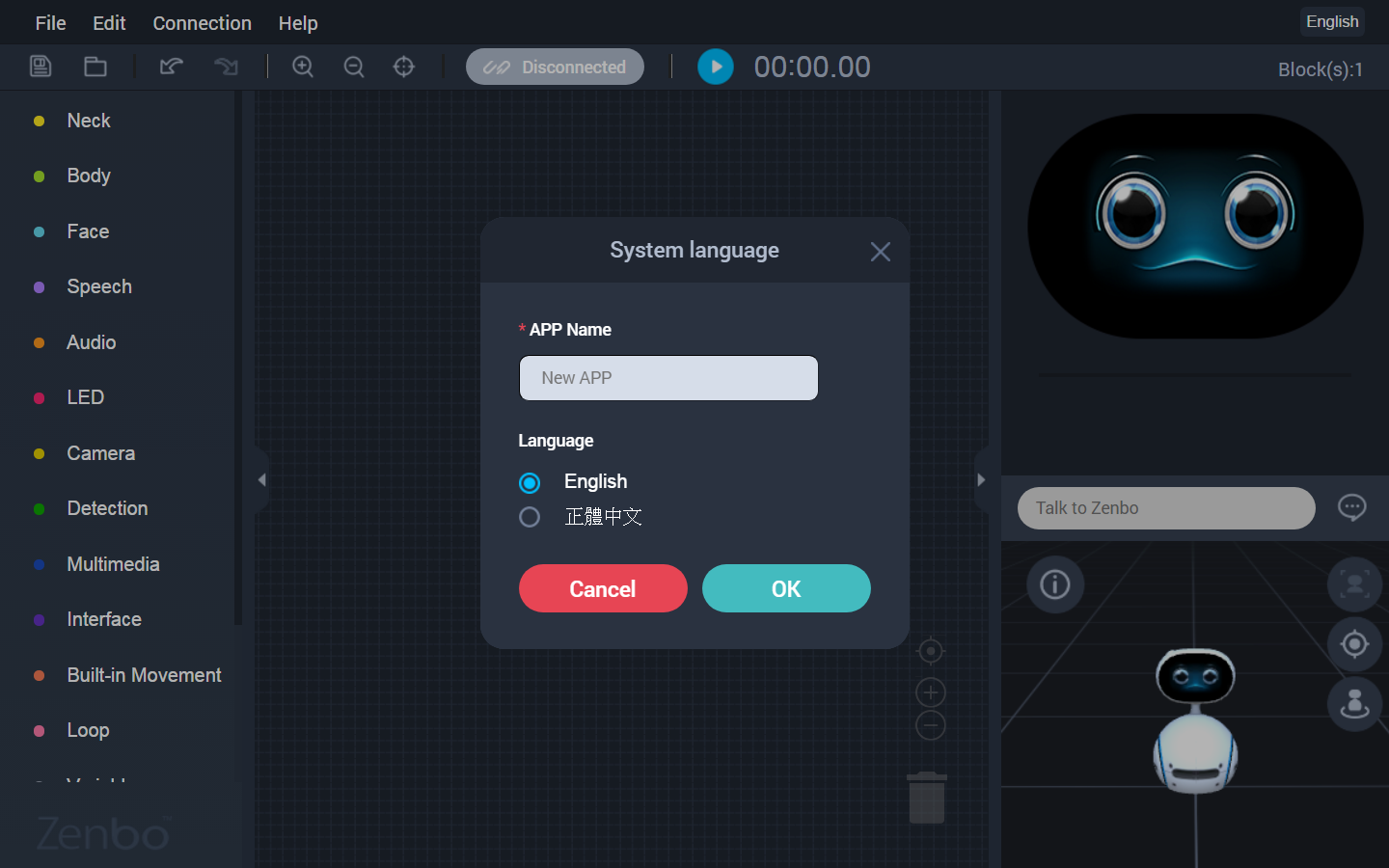Cancel the System language dialog

(603, 588)
